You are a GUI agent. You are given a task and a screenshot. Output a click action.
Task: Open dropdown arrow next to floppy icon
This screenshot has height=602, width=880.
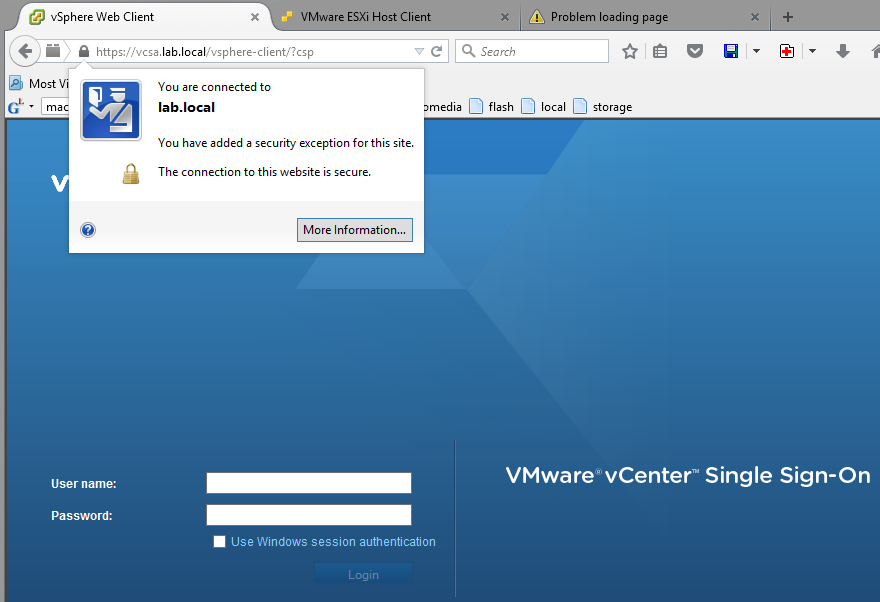(756, 52)
